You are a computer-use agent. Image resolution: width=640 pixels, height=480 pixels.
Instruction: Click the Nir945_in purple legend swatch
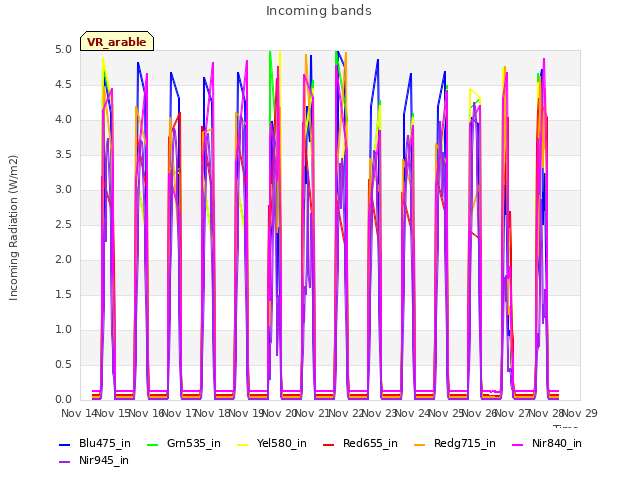pyautogui.click(x=64, y=462)
